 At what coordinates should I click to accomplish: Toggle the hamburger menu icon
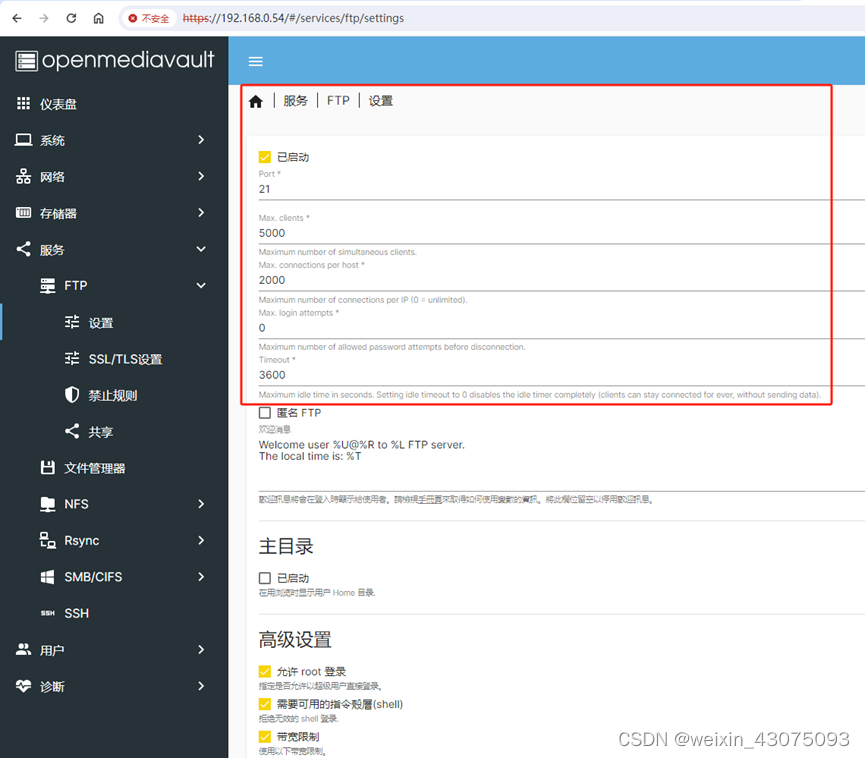point(255,61)
